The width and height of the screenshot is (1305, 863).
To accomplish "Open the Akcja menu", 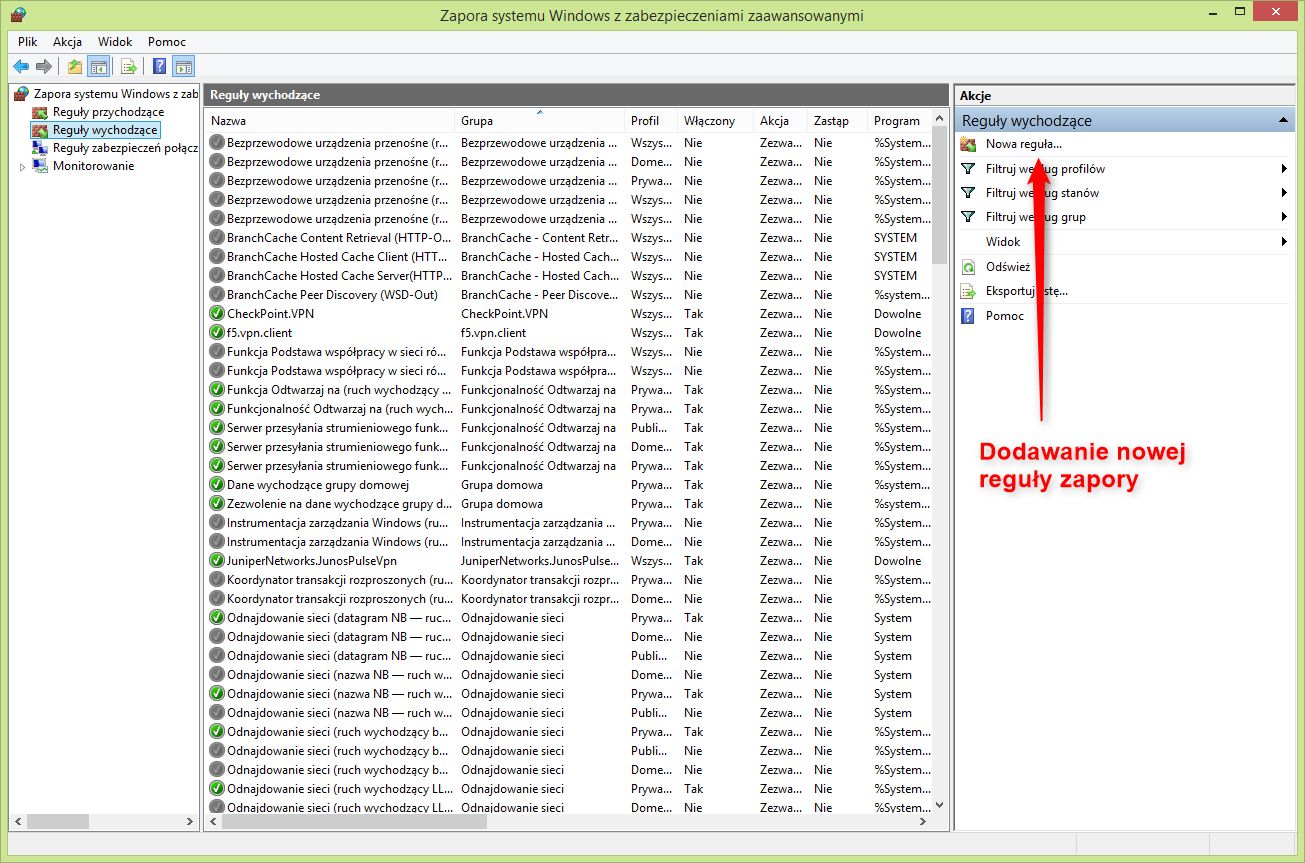I will 68,42.
